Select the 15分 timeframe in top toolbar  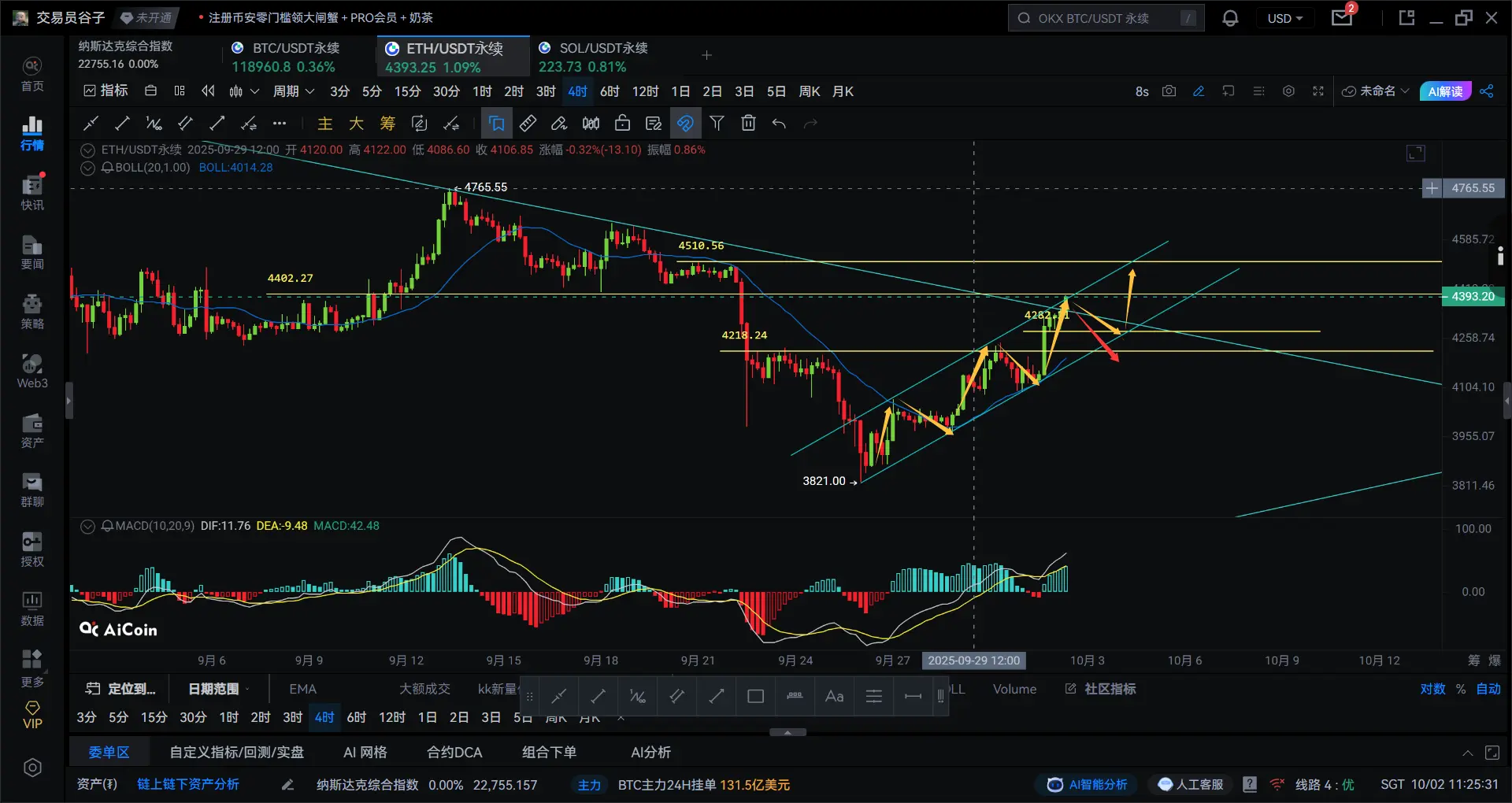tap(407, 91)
